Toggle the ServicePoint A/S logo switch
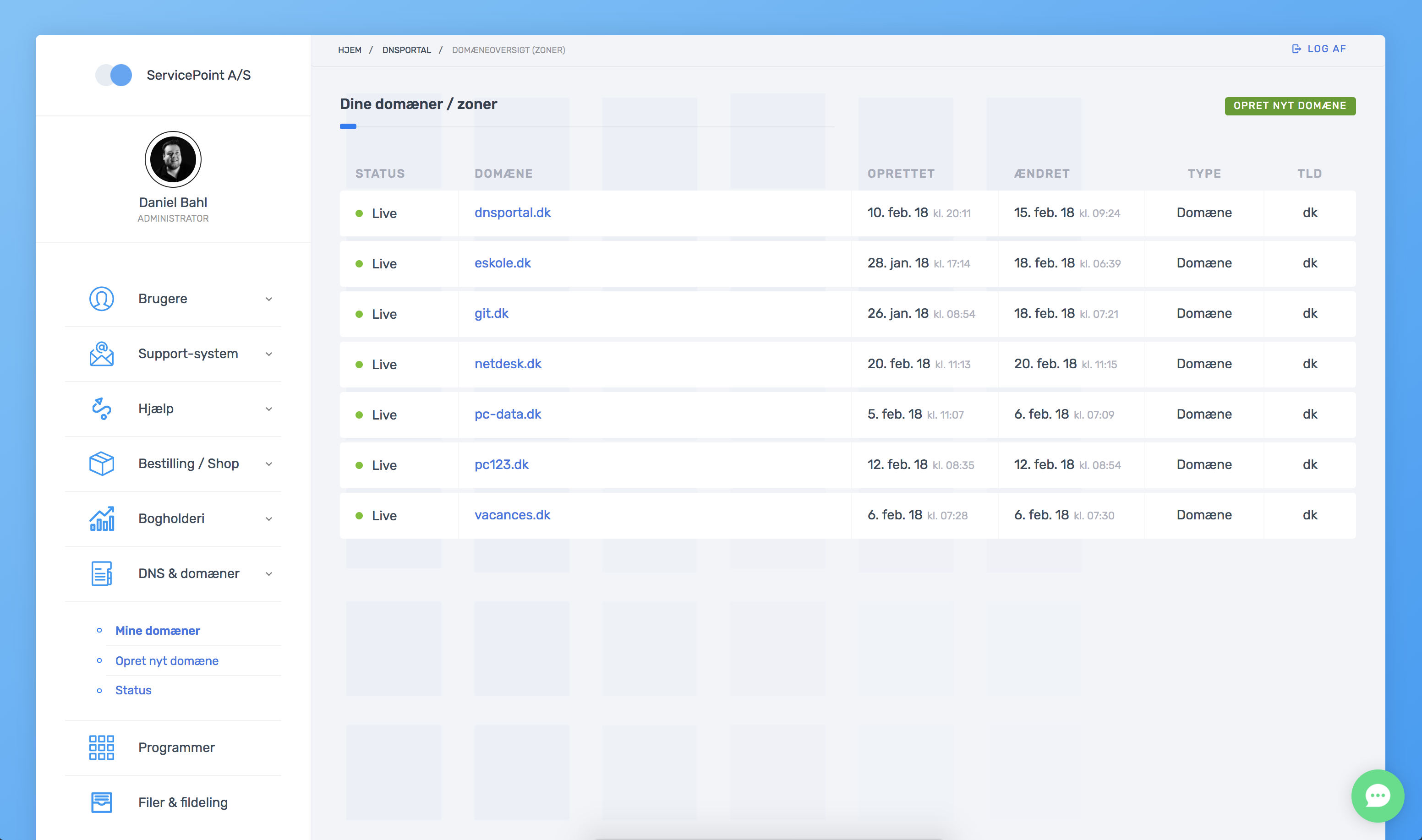The width and height of the screenshot is (1422, 840). pyautogui.click(x=114, y=75)
